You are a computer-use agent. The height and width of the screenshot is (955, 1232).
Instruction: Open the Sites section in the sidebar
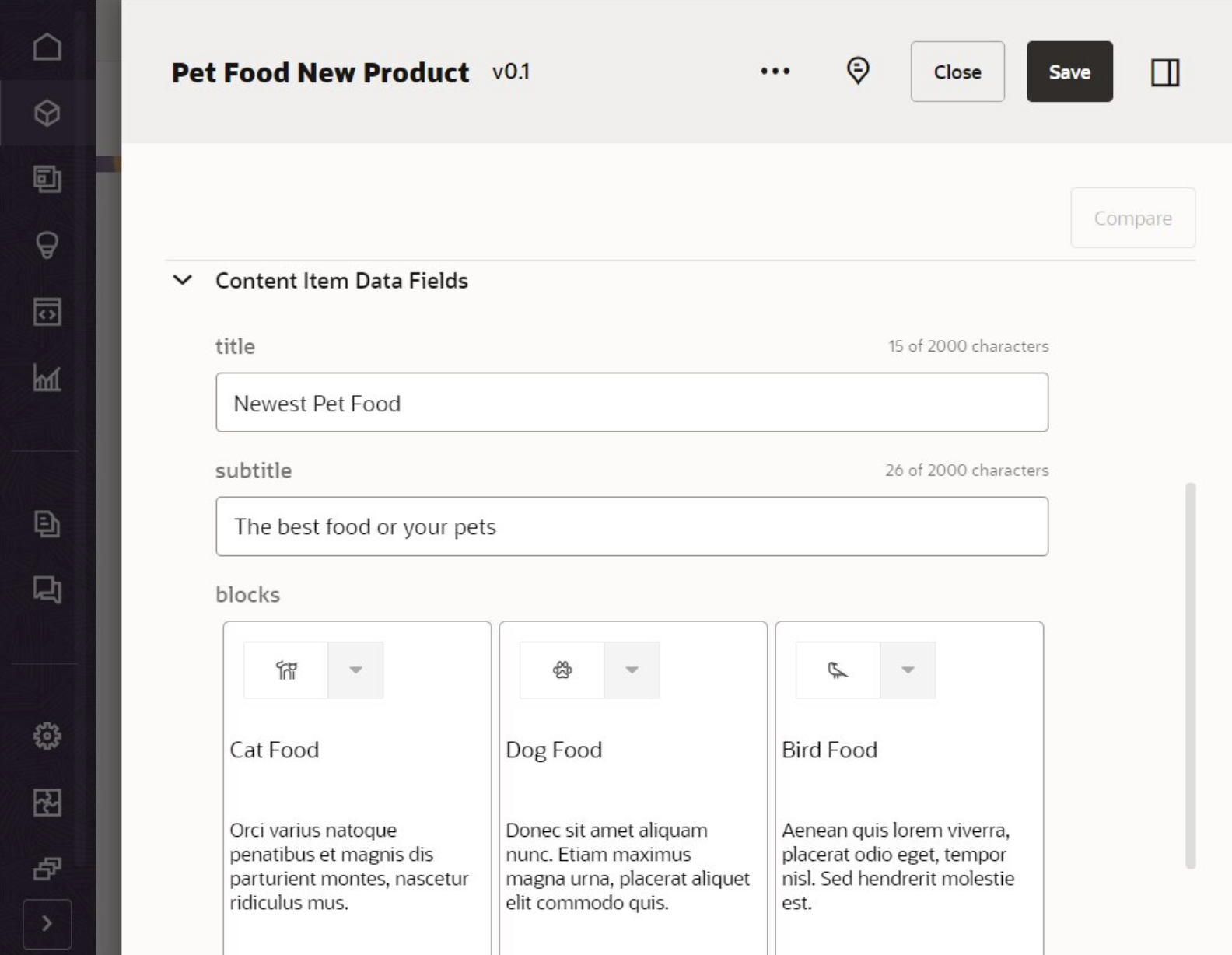[x=47, y=177]
